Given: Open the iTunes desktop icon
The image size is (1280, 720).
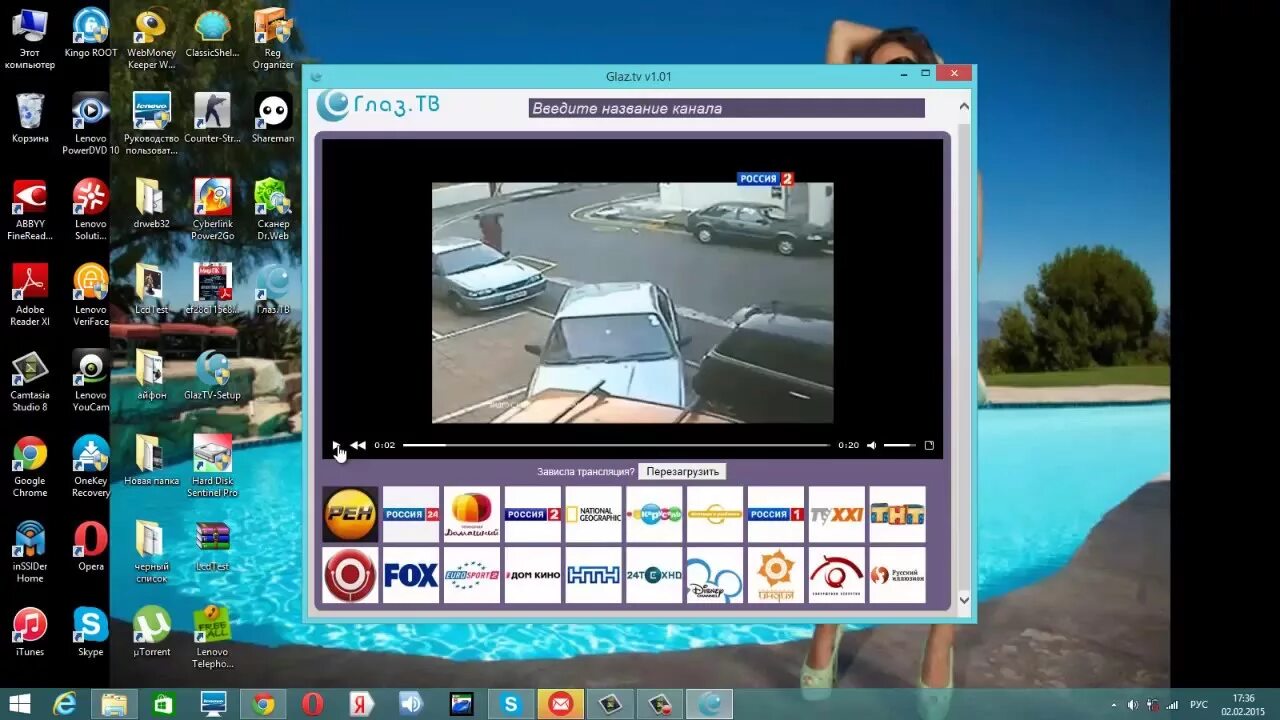Looking at the screenshot, I should coord(30,632).
